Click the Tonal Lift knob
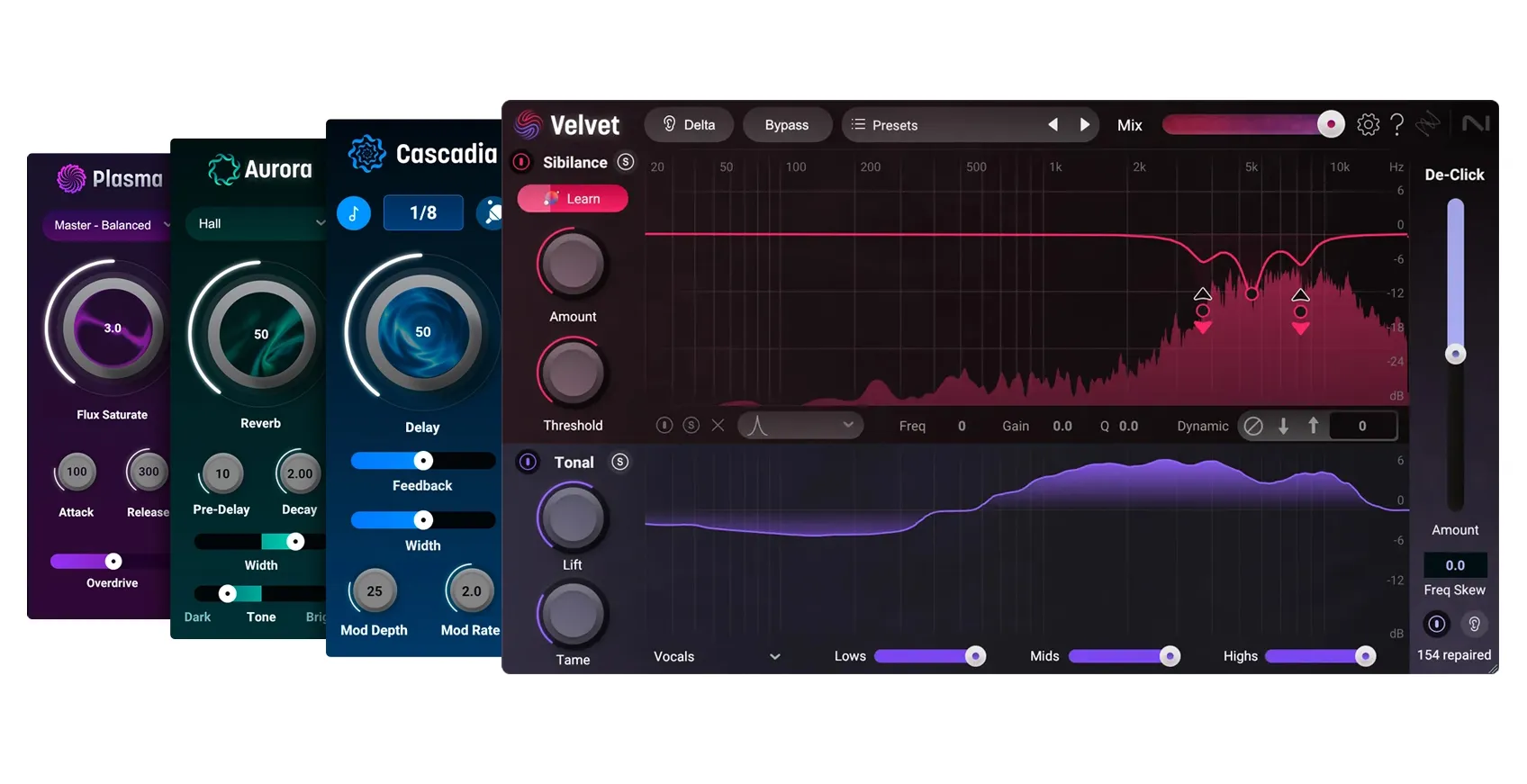1527x784 pixels. 573,518
